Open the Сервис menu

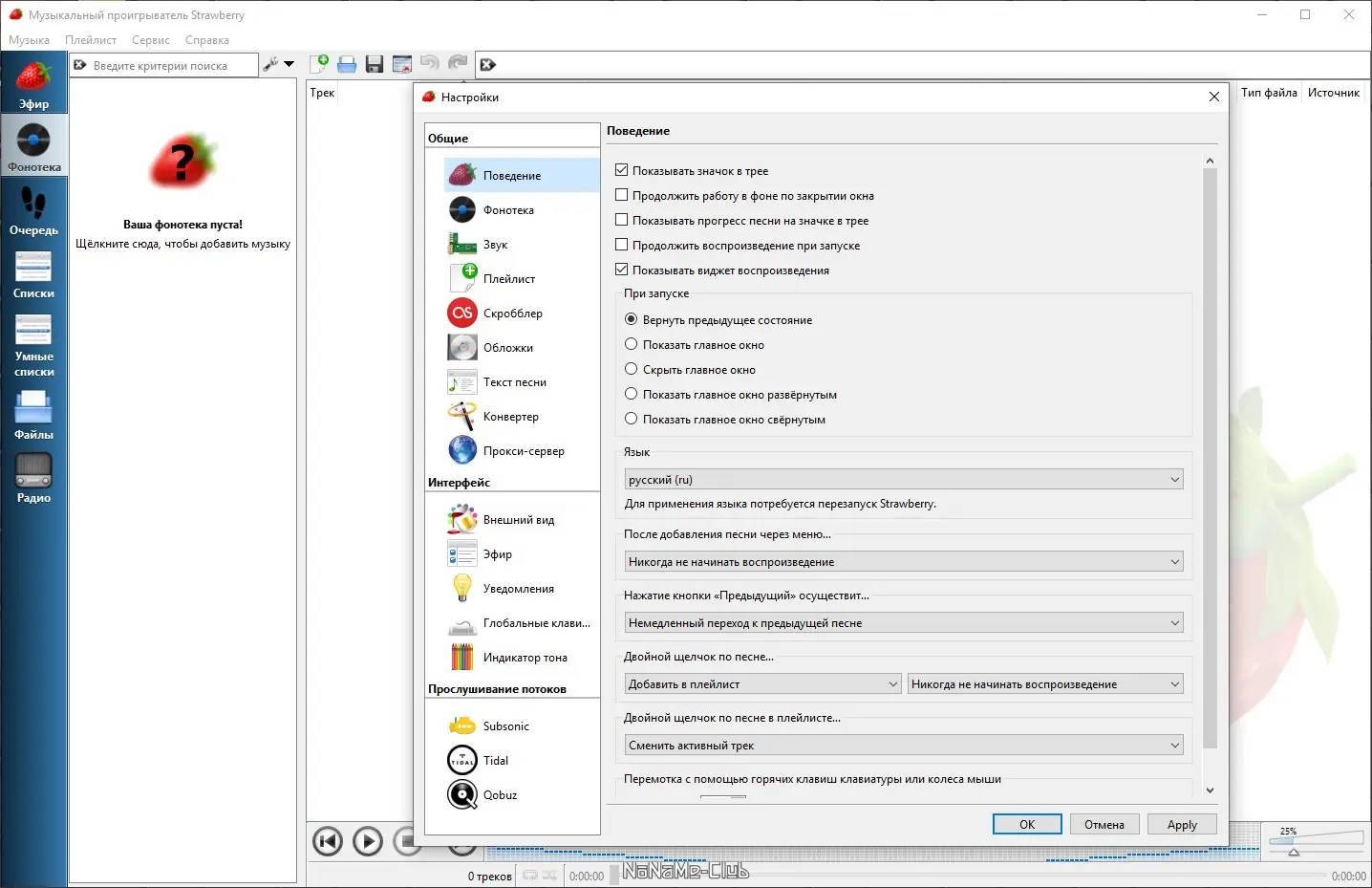point(151,40)
